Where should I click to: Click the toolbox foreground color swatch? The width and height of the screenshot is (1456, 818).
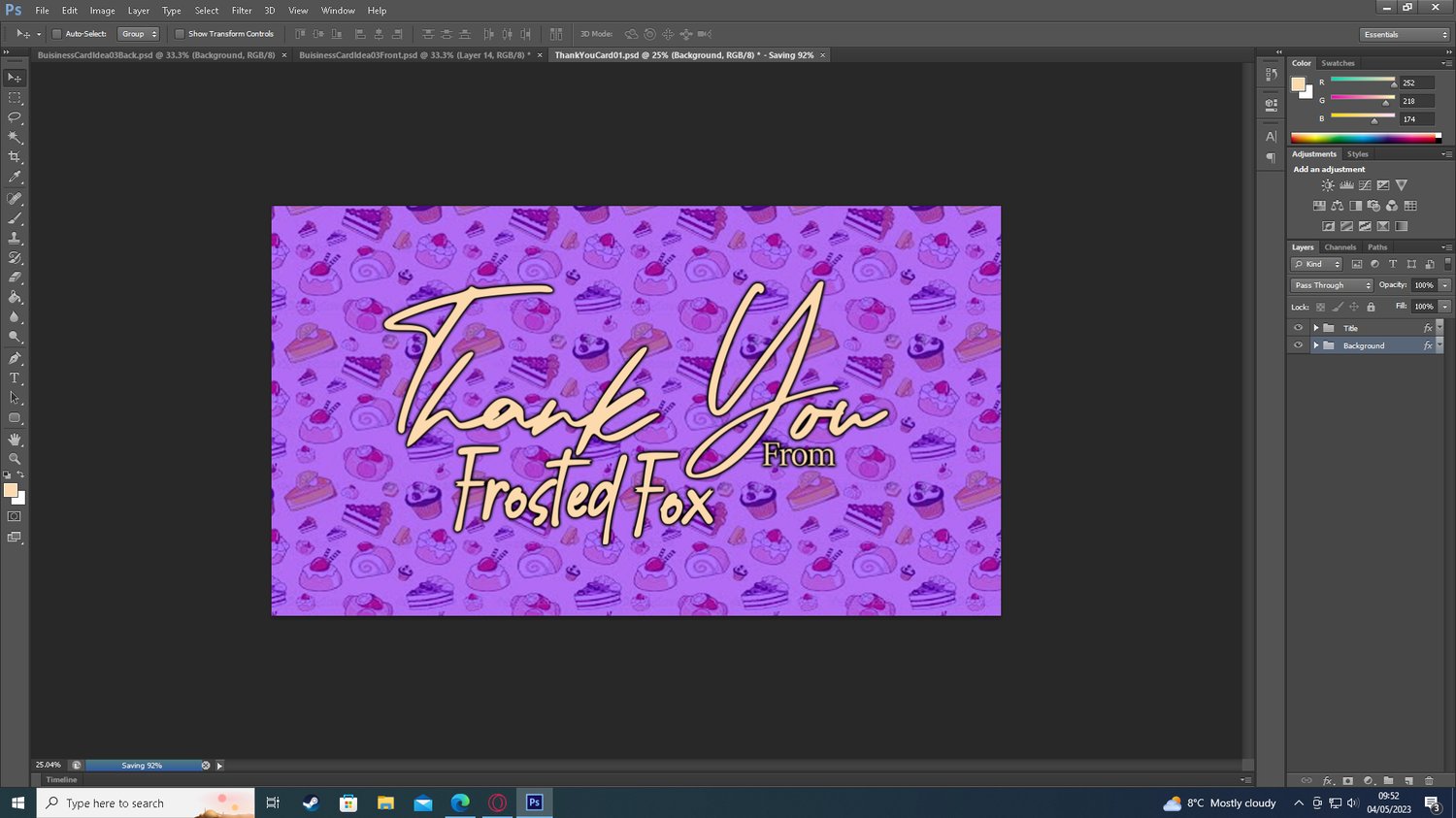[x=11, y=490]
